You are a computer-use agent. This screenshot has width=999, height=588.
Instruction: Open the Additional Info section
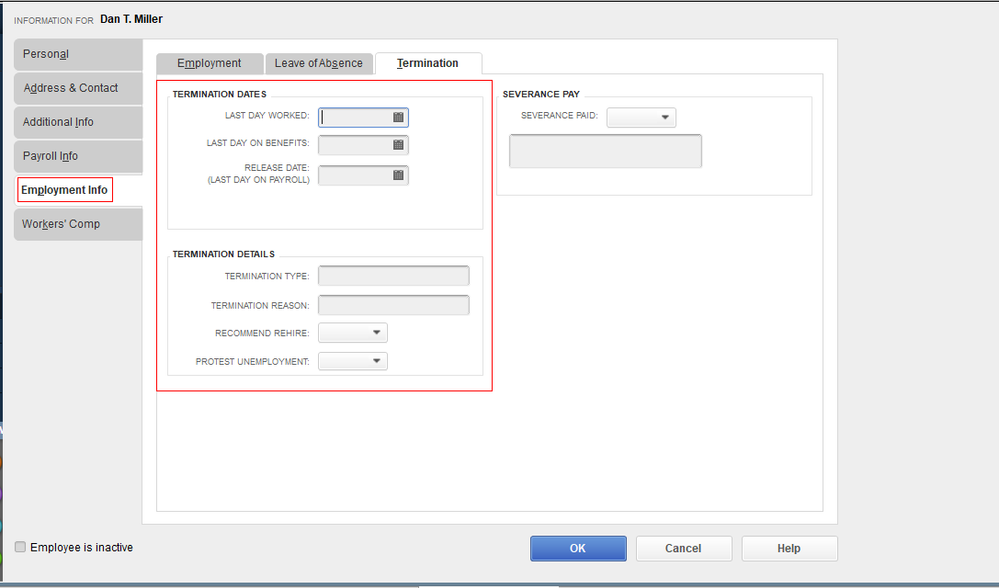coord(78,122)
